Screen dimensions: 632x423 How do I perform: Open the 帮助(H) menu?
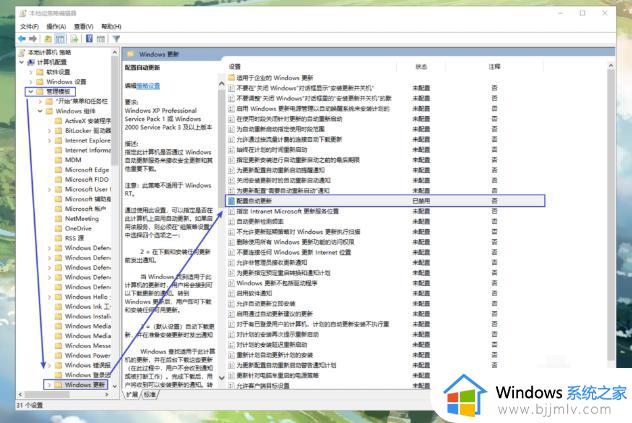click(111, 27)
